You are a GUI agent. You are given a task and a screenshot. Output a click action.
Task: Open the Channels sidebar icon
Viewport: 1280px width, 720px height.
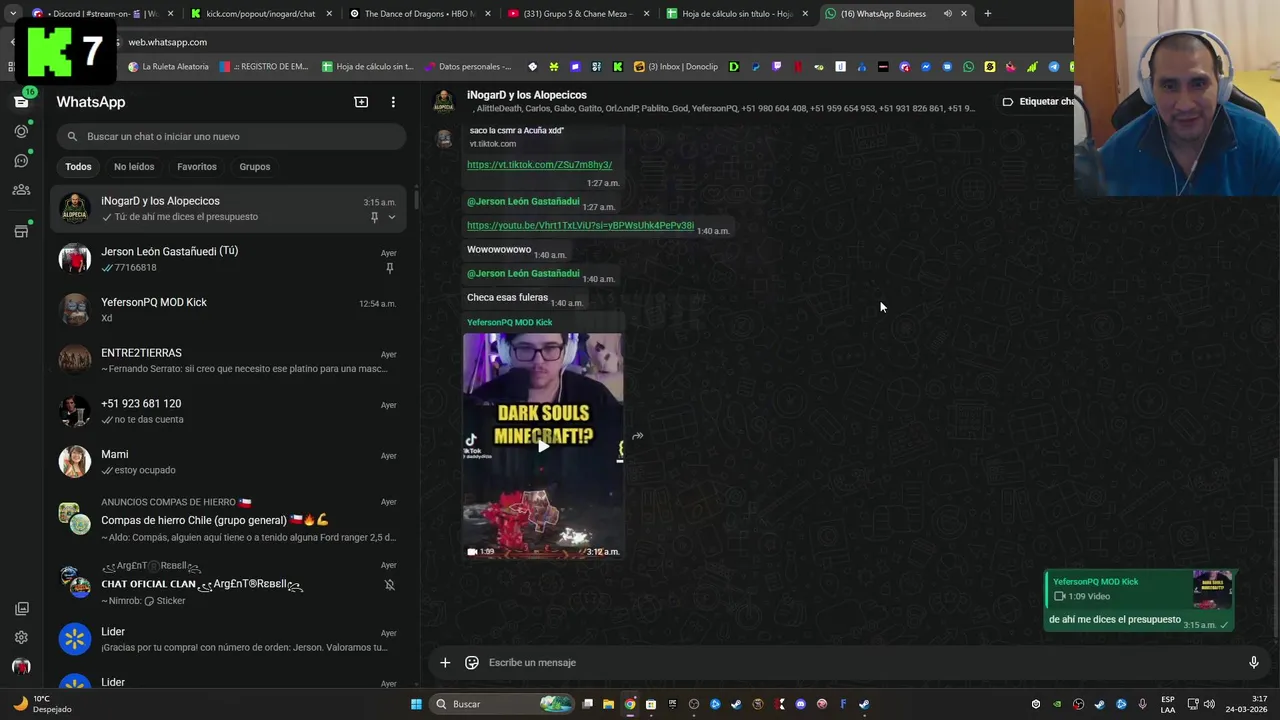pyautogui.click(x=21, y=160)
